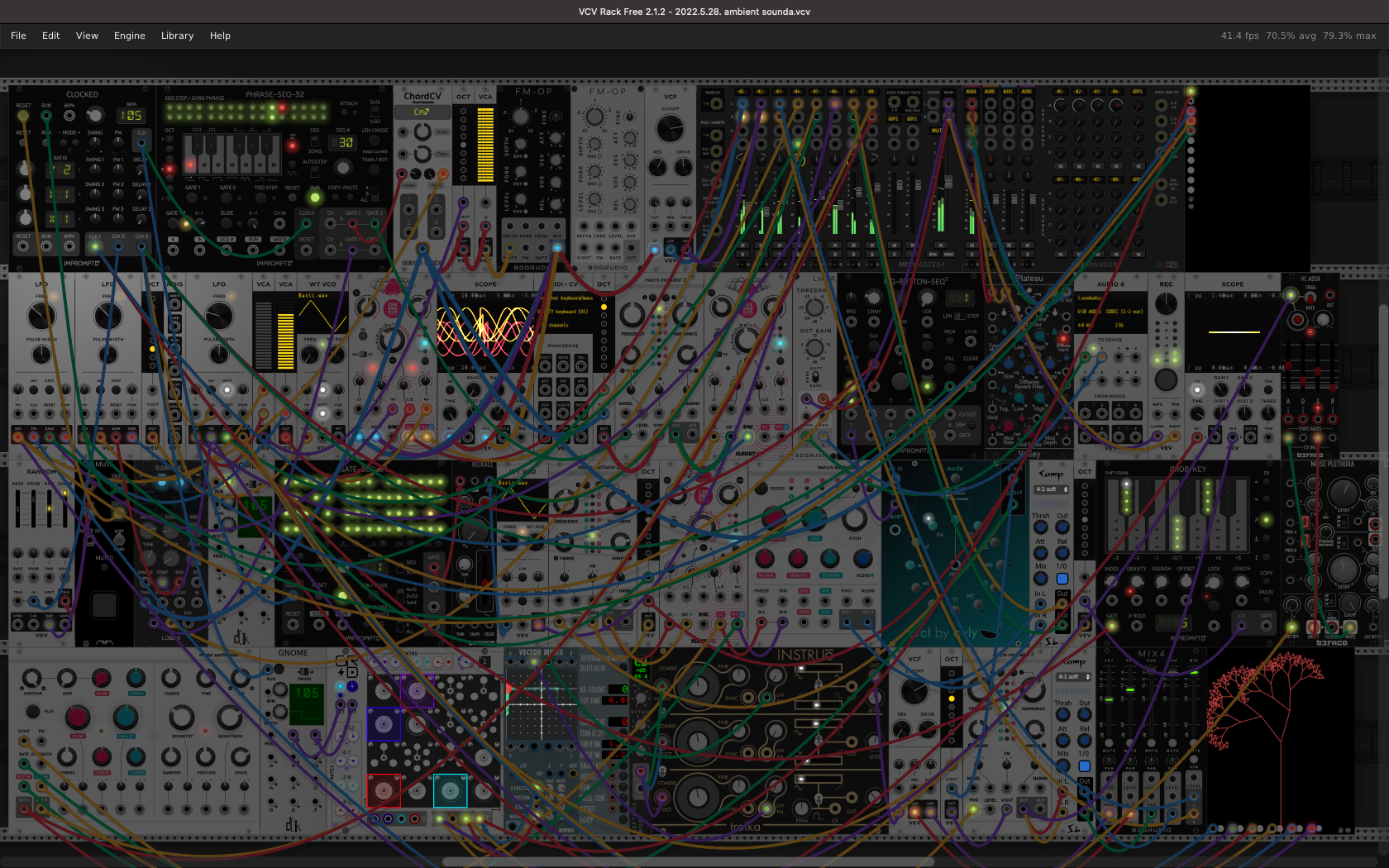Toggle the LEN/STEP switch on BIG-BUTTON-SEQ2
This screenshot has width=1389, height=868.
(x=960, y=316)
